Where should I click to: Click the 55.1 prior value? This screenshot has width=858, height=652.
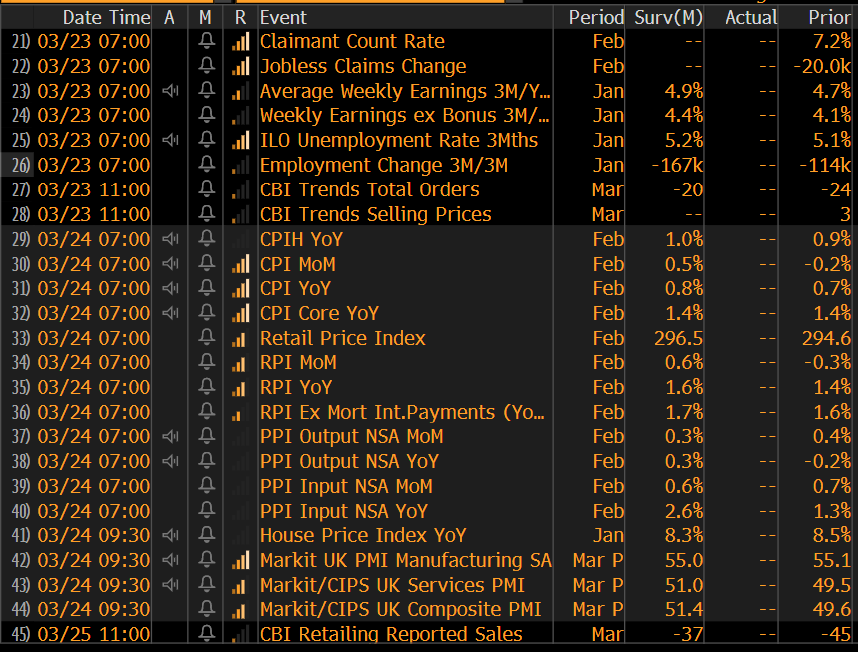(832, 560)
